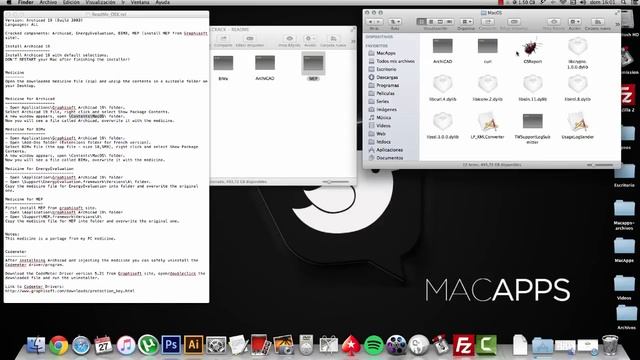
Task: Expand the toolbar overflow arrows in CRACK window
Action: click(x=353, y=41)
